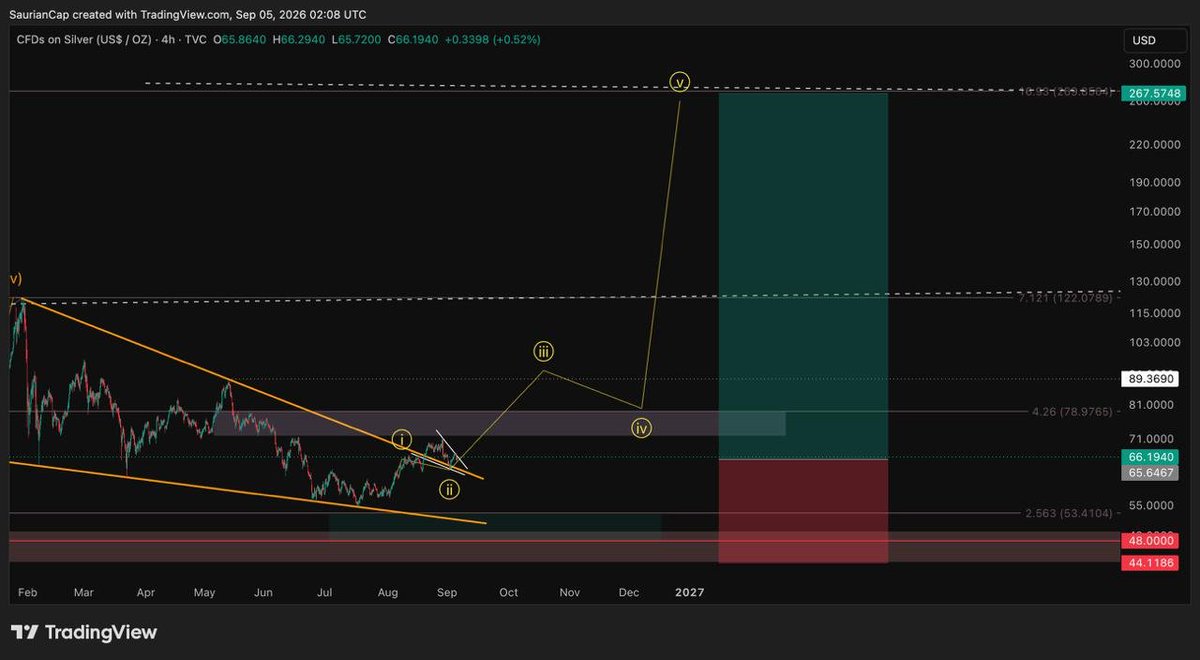Select the orange v) wave label at left
This screenshot has width=1200, height=660.
click(x=16, y=278)
